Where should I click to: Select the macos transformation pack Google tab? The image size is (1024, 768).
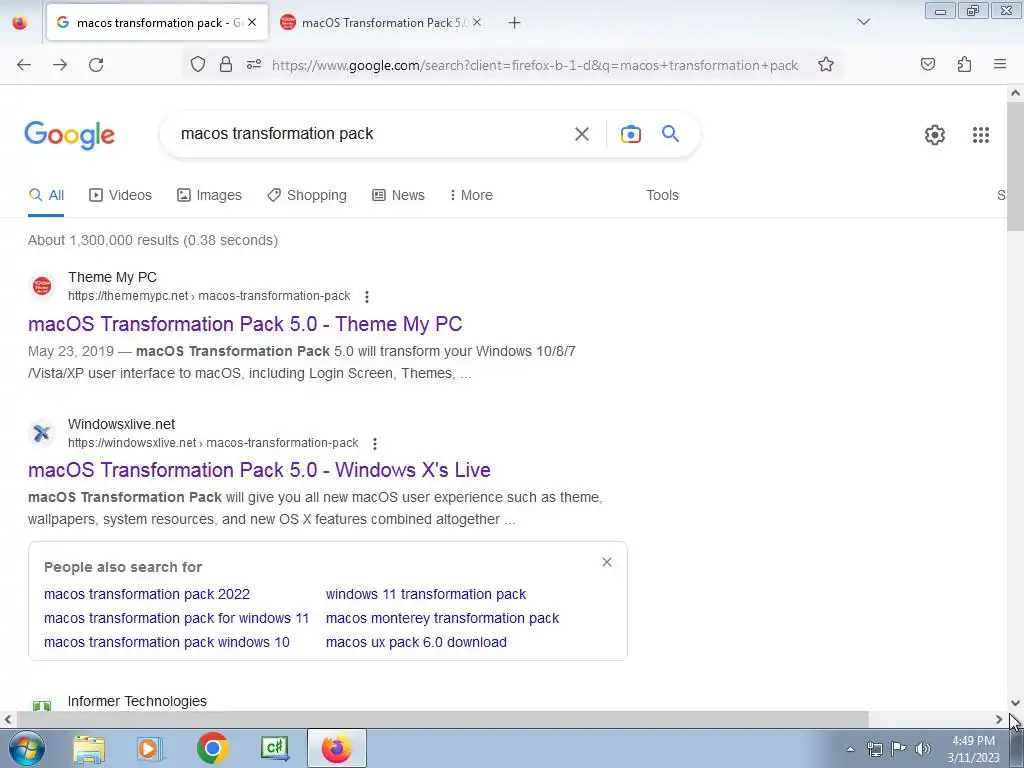(x=157, y=23)
